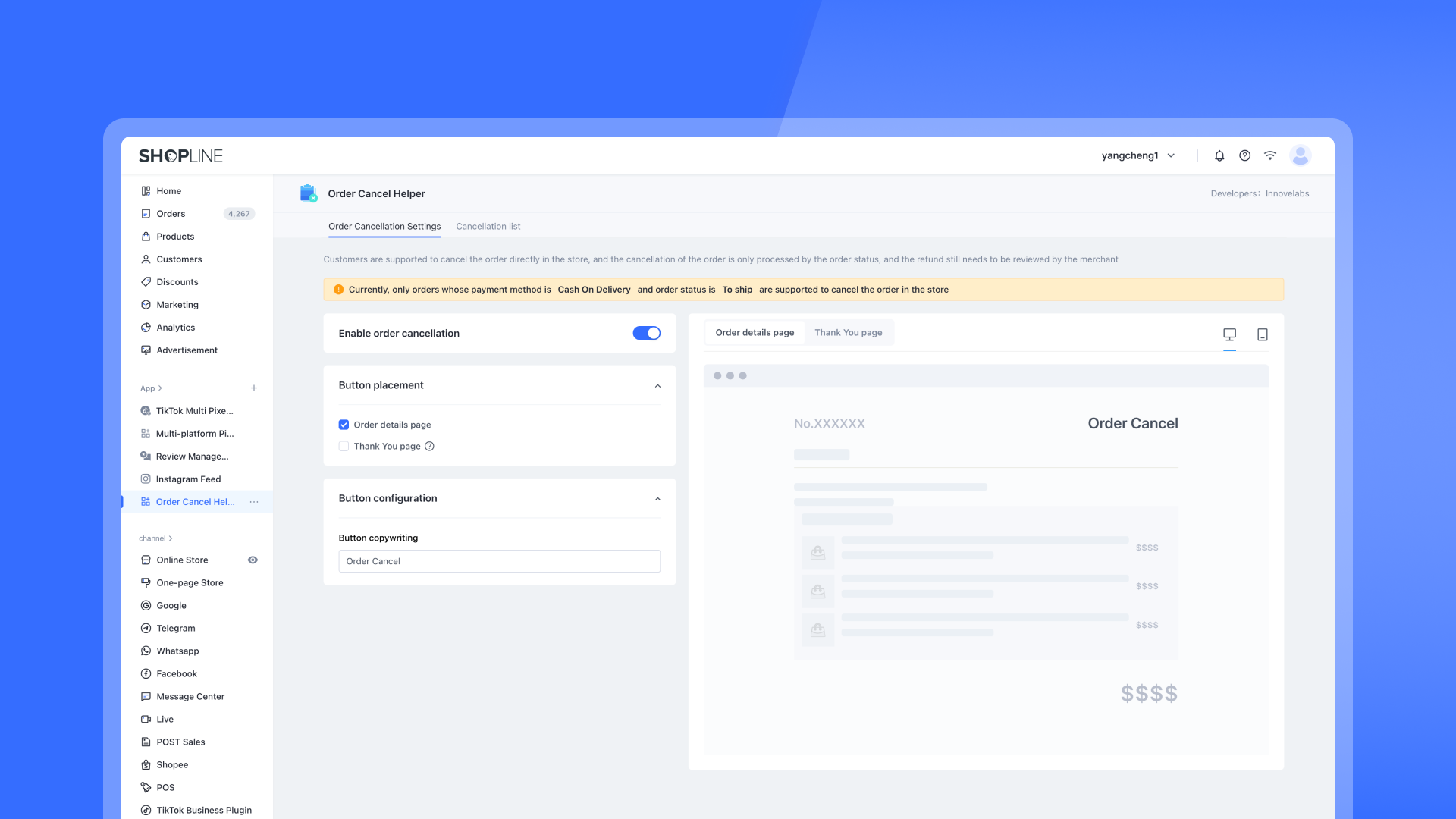Click the Button copywriting text field
The height and width of the screenshot is (819, 1456).
pyautogui.click(x=499, y=561)
